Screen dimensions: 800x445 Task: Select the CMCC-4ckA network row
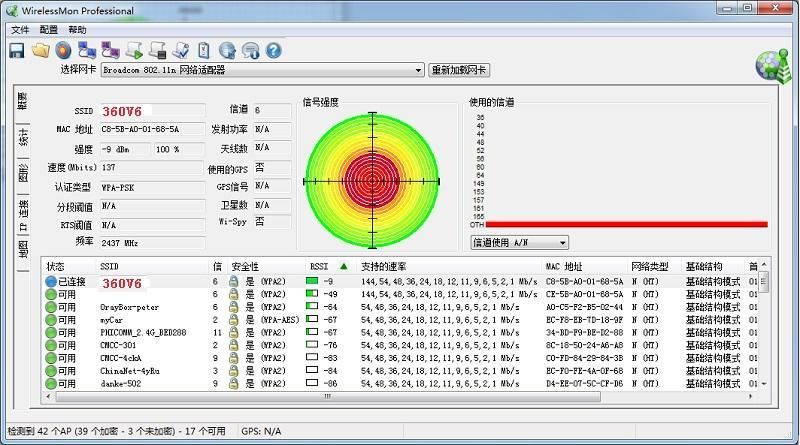[x=401, y=358]
